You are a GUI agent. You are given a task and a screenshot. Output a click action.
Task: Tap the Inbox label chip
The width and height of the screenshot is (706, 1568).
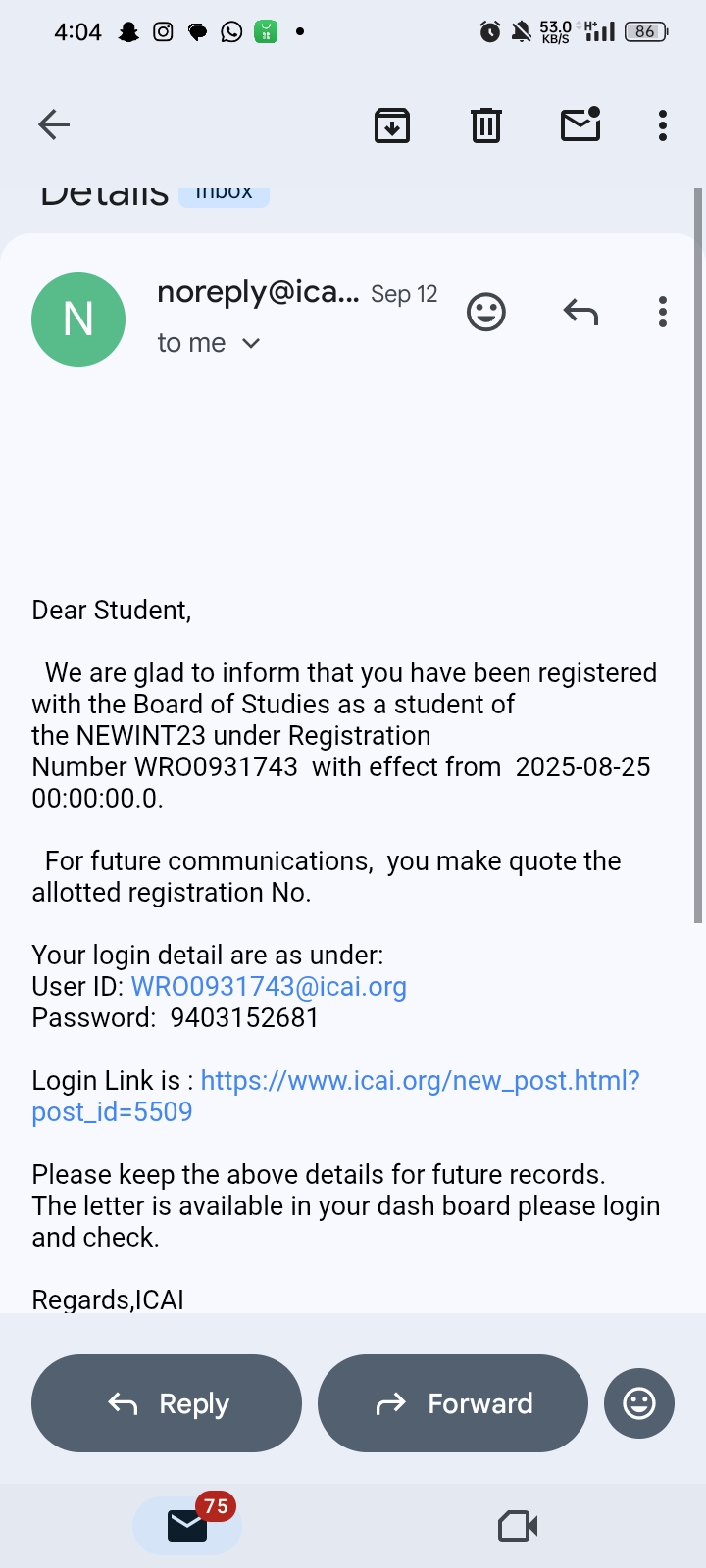(224, 194)
